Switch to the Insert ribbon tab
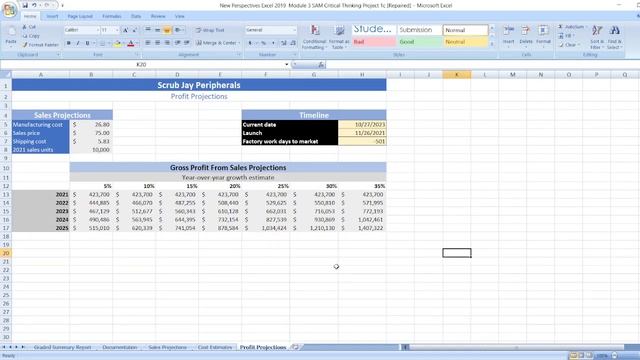 [52, 16]
